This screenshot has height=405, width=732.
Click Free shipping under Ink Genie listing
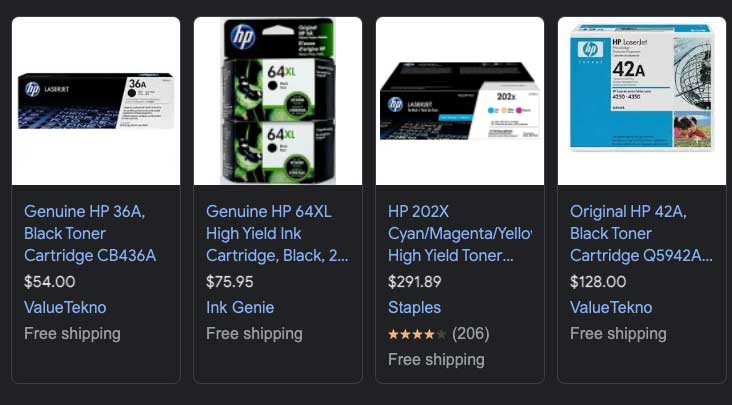(254, 334)
